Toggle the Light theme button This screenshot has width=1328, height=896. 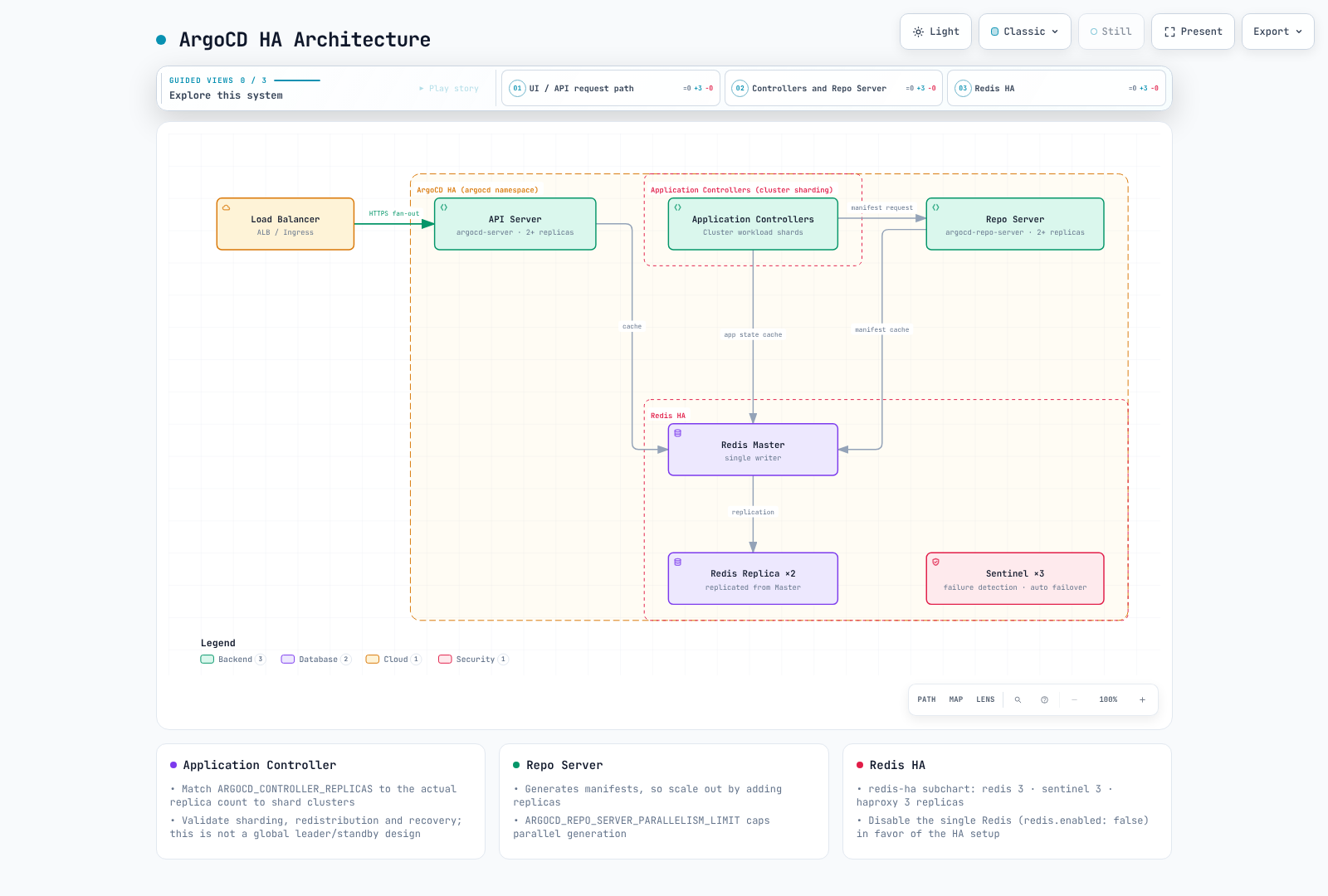[935, 32]
